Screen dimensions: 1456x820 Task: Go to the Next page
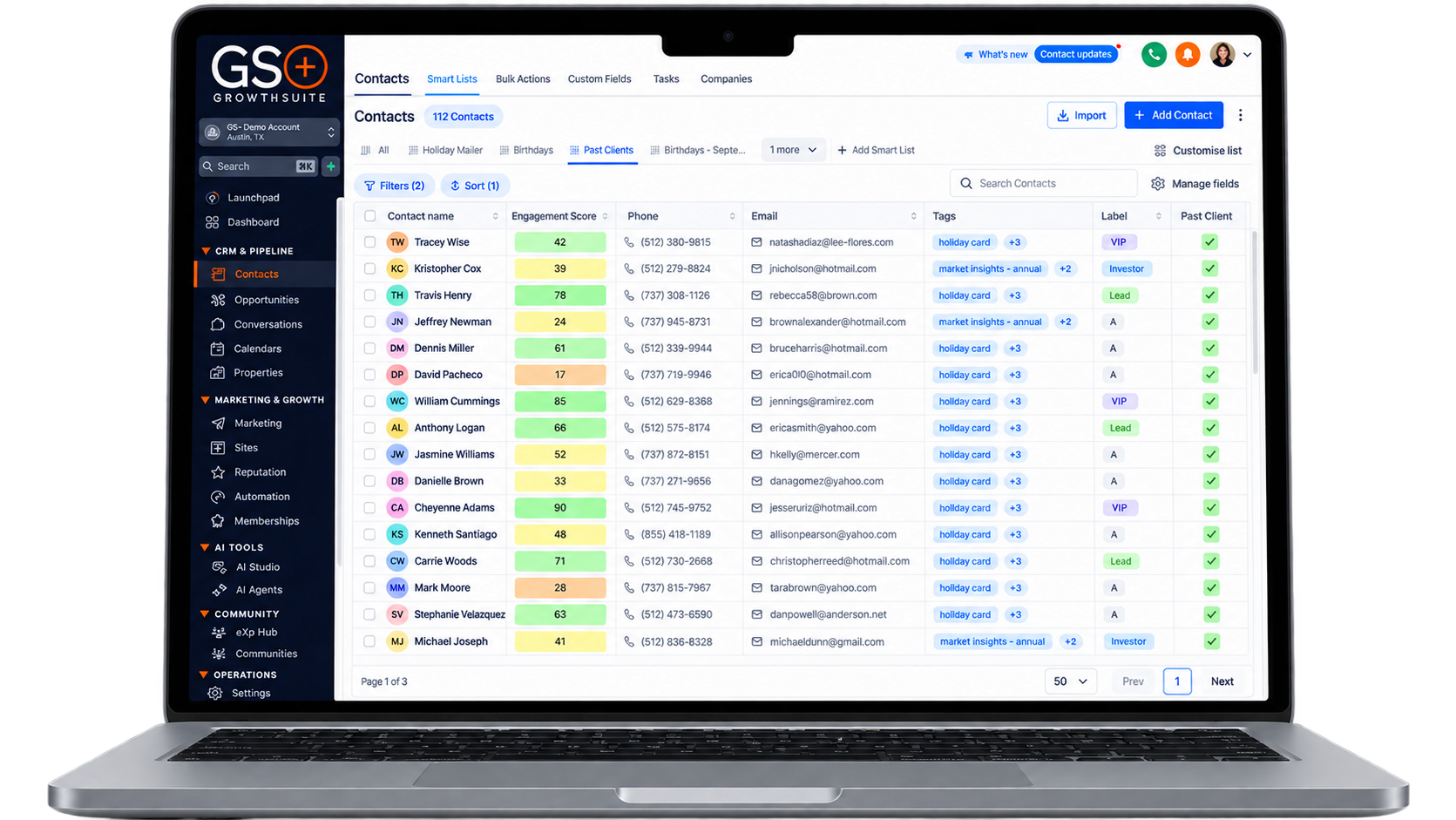(x=1222, y=681)
